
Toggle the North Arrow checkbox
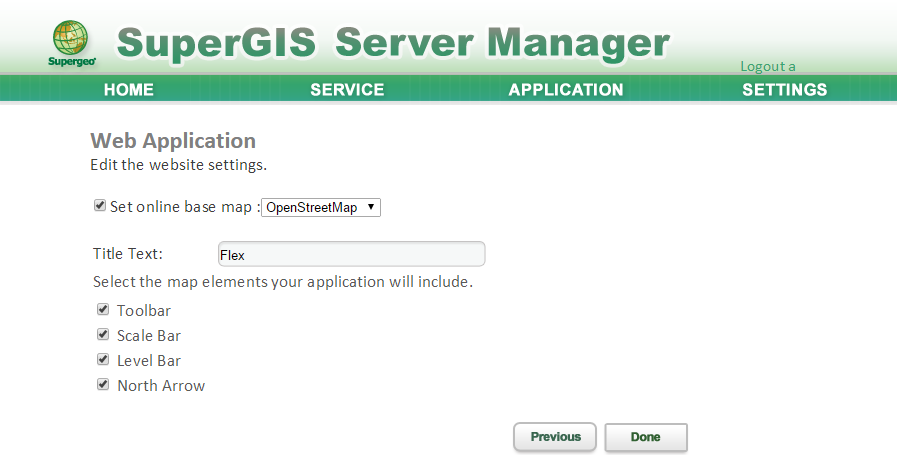tap(103, 385)
